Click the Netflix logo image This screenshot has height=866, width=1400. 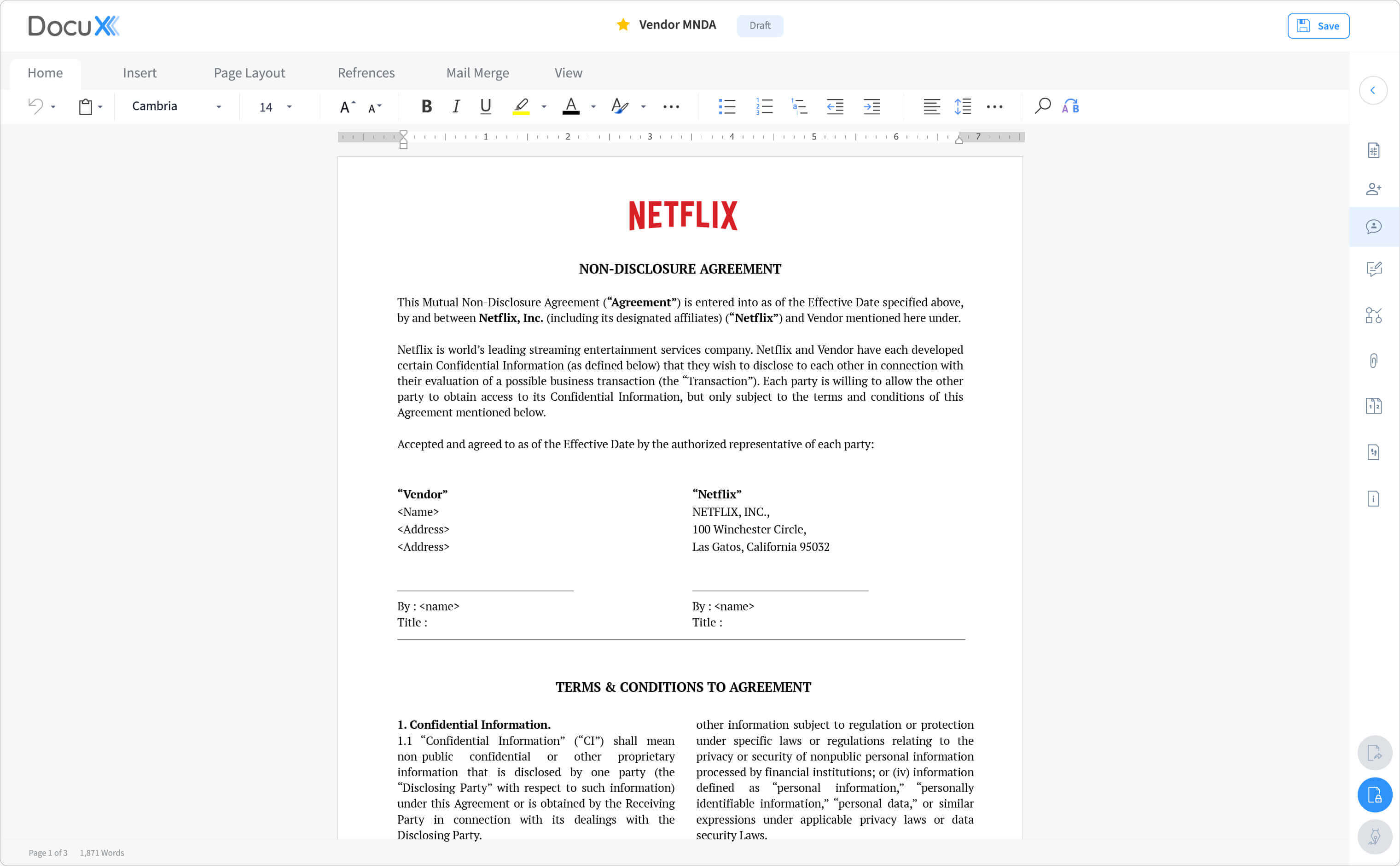tap(683, 216)
